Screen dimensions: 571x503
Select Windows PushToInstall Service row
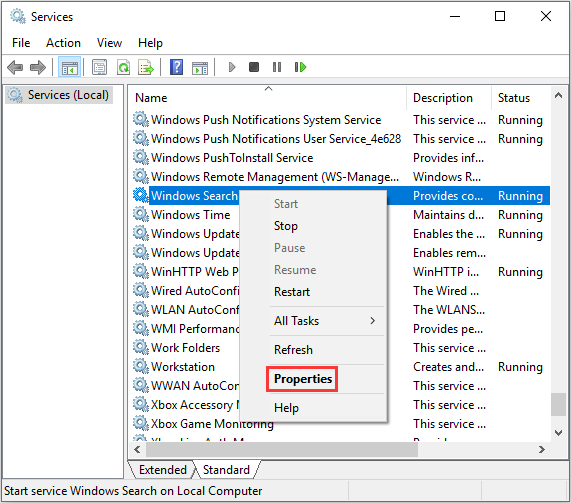coord(232,158)
